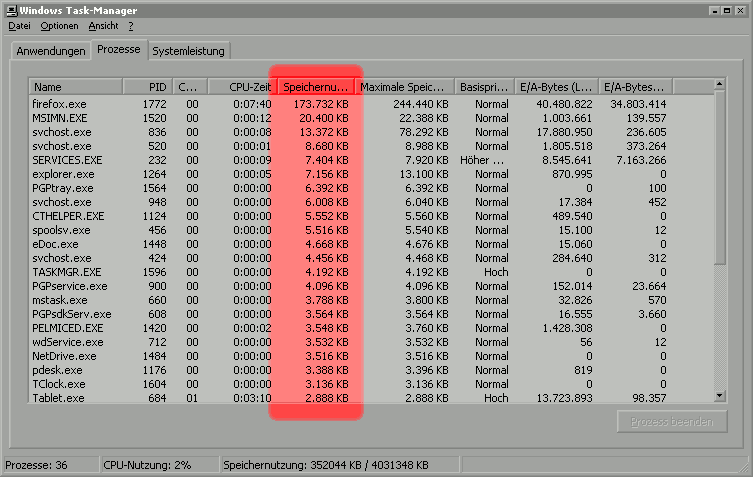
Task: Sort by the CPU-Zeit column header
Action: [x=243, y=87]
